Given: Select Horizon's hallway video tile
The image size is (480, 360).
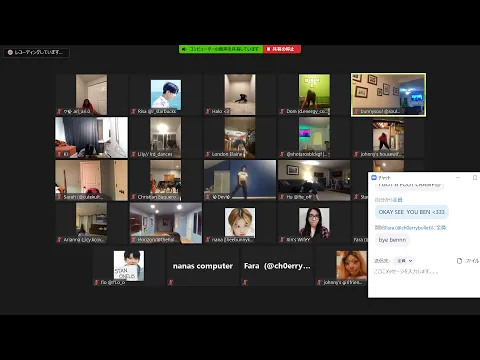Looking at the screenshot, I should (x=166, y=223).
